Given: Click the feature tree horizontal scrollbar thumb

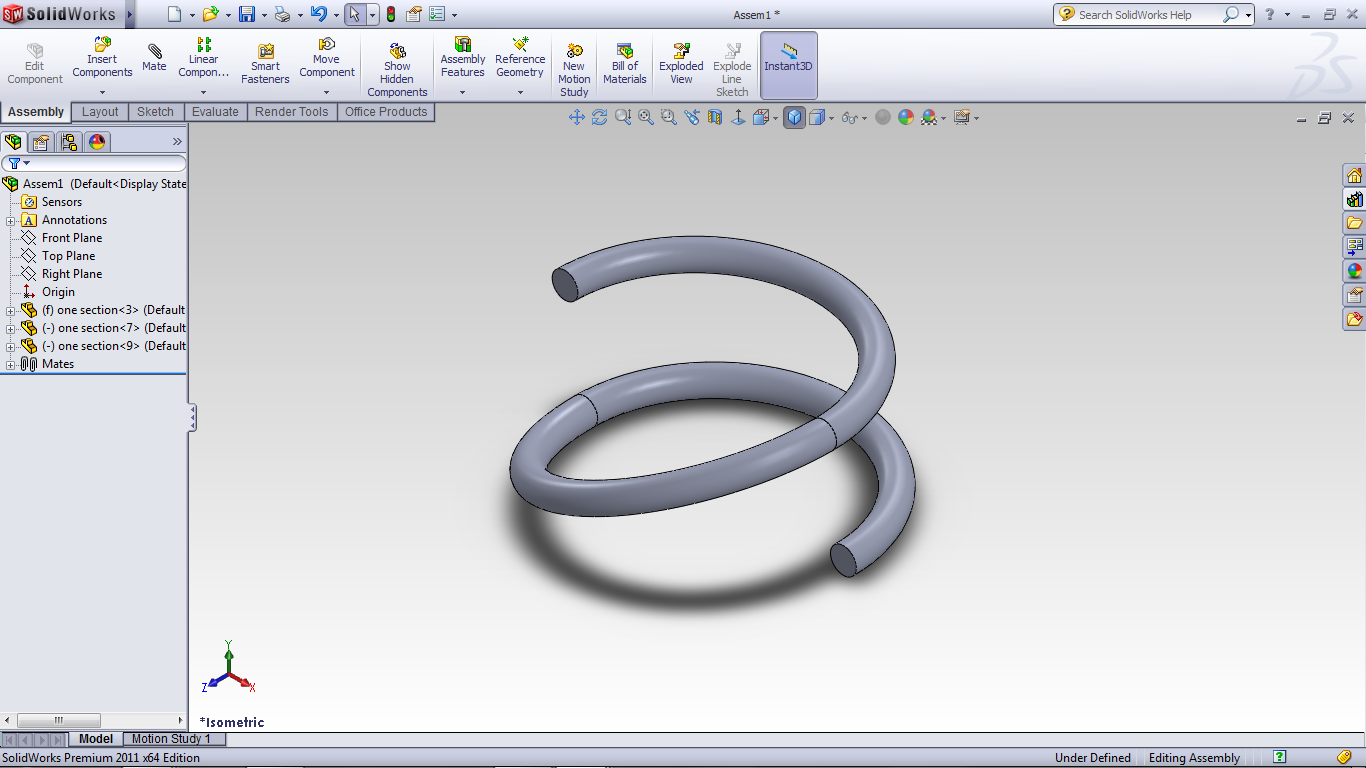Looking at the screenshot, I should tap(59, 720).
